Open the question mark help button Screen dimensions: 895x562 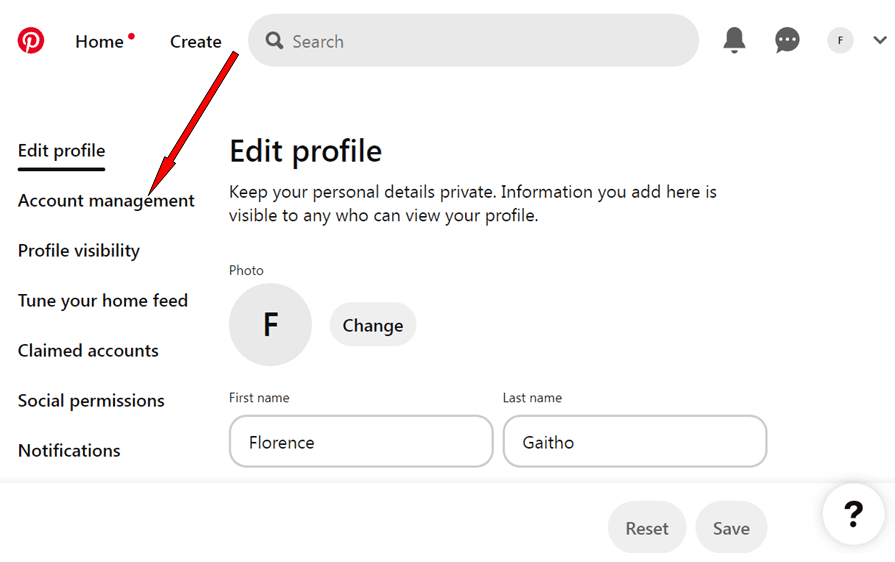(x=853, y=514)
